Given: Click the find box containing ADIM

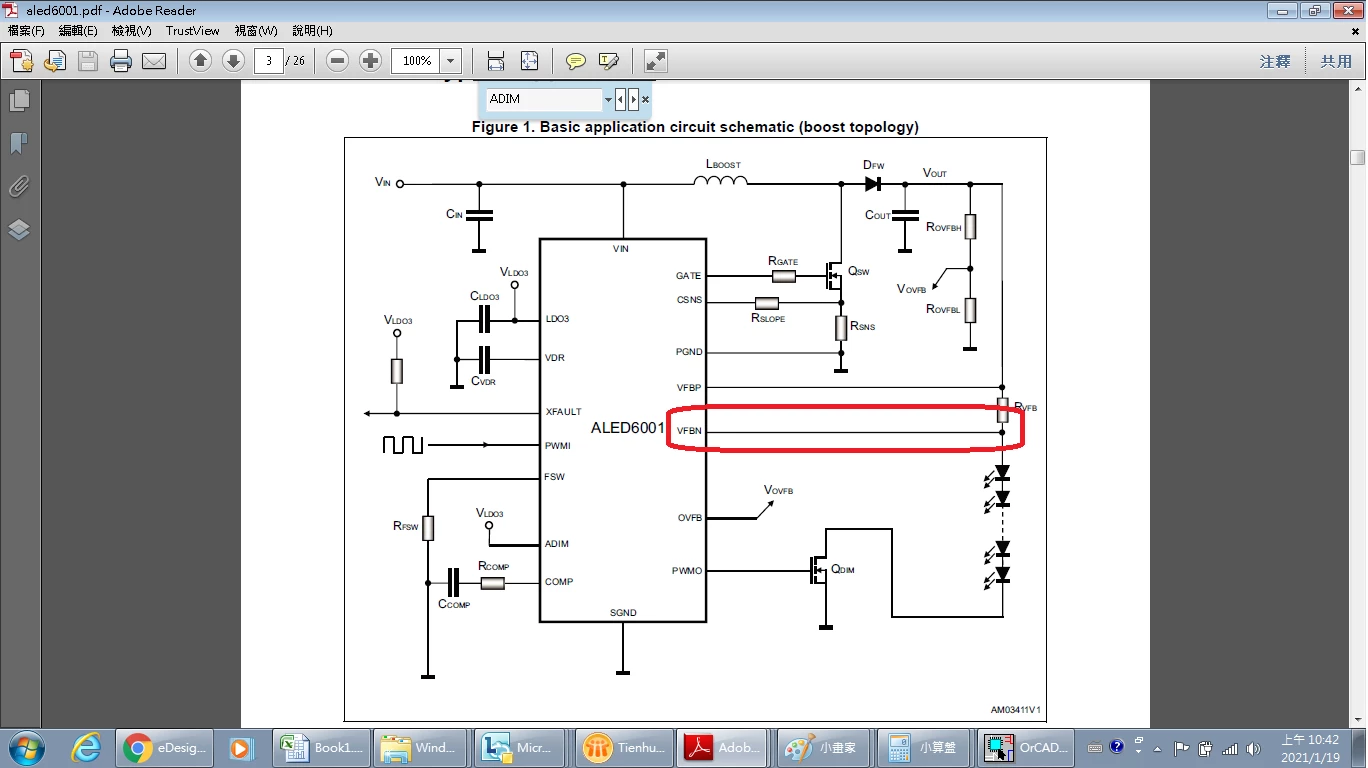Looking at the screenshot, I should [544, 99].
